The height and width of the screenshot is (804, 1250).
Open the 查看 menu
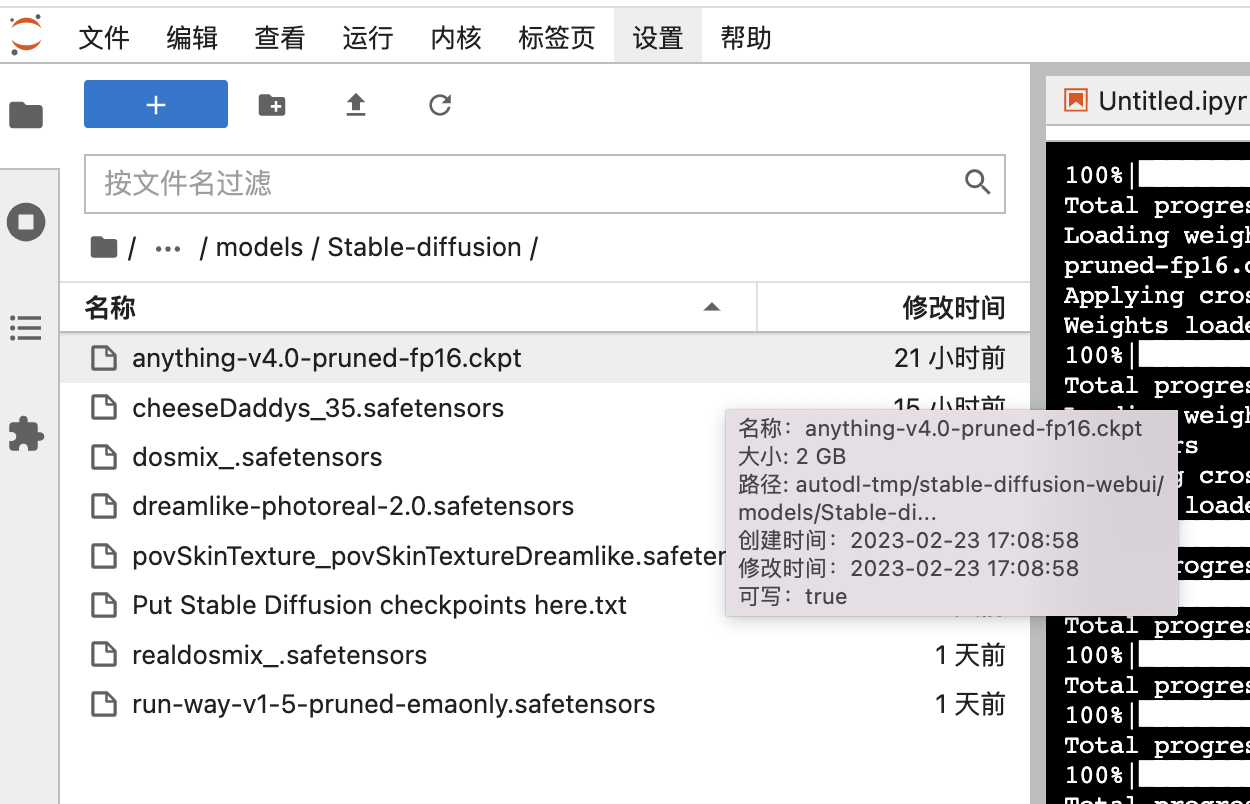pyautogui.click(x=280, y=38)
